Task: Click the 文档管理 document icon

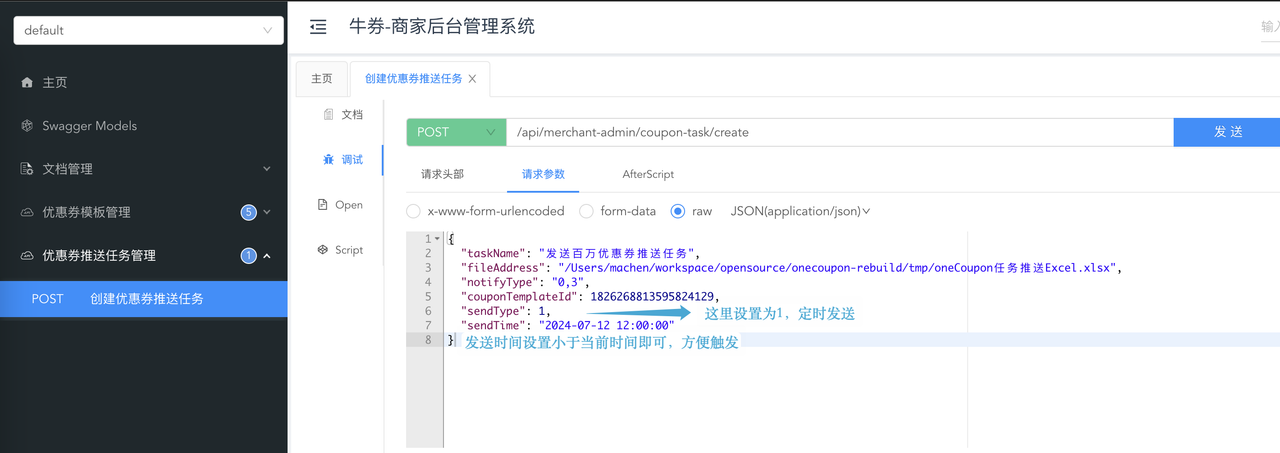Action: pos(27,169)
